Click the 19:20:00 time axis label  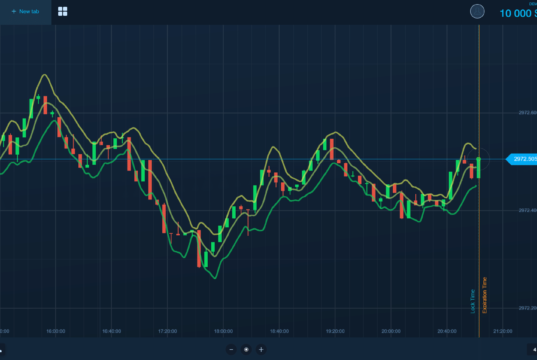coord(335,331)
